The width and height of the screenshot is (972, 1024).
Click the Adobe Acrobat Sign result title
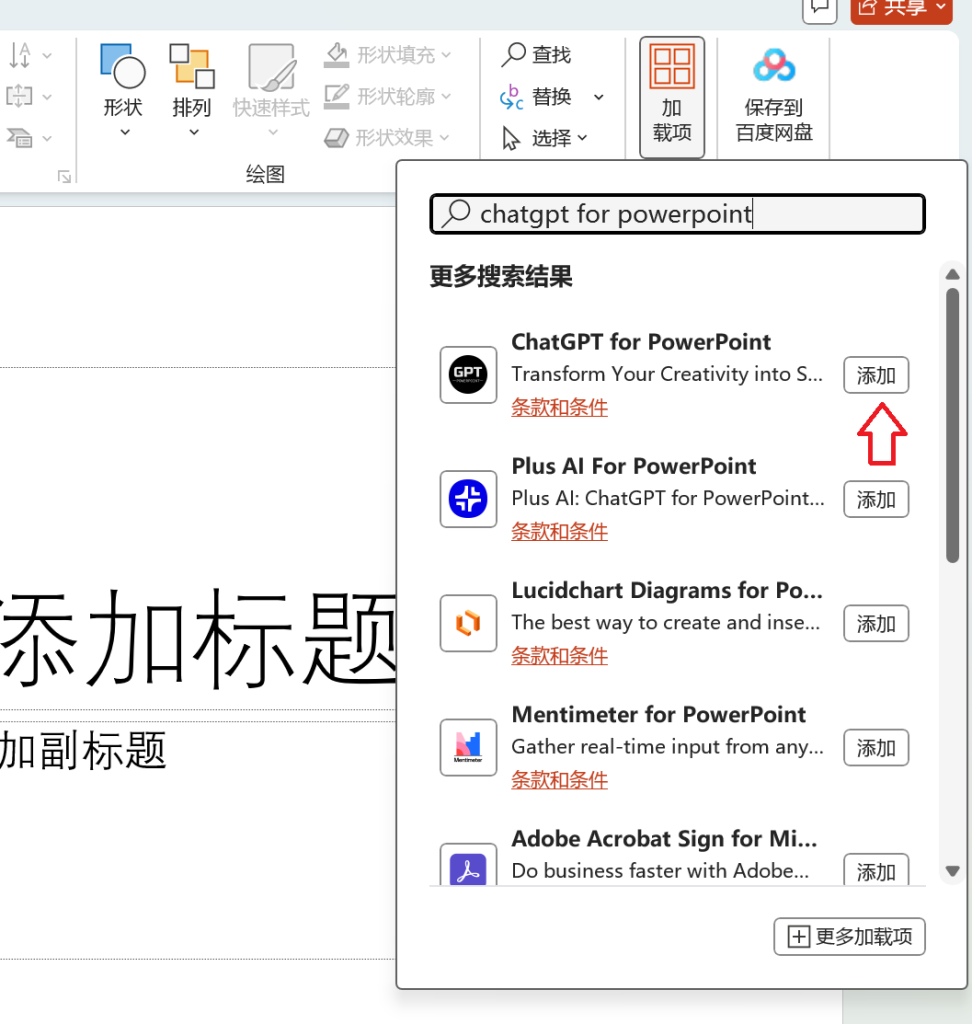(664, 838)
